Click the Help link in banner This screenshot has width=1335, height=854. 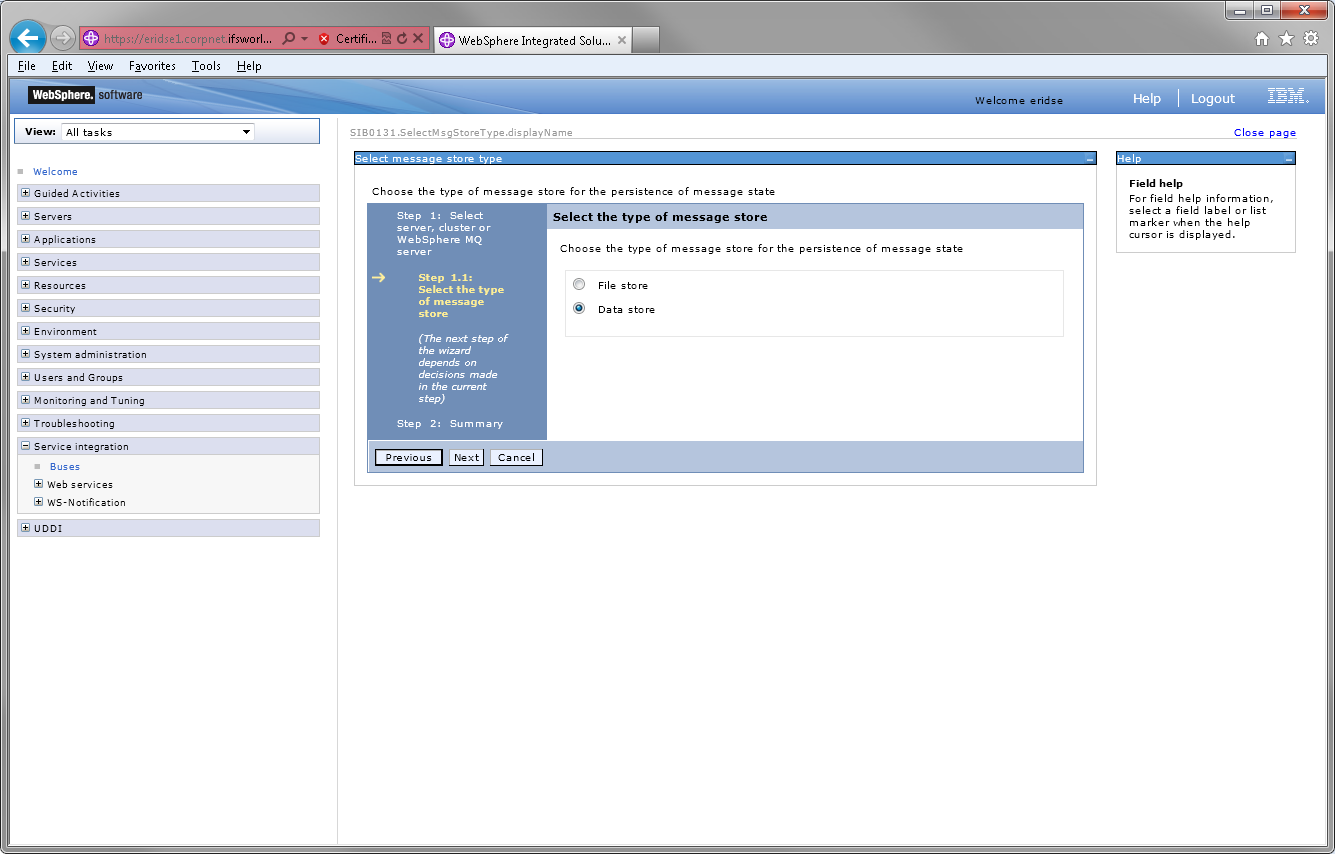[x=1146, y=98]
